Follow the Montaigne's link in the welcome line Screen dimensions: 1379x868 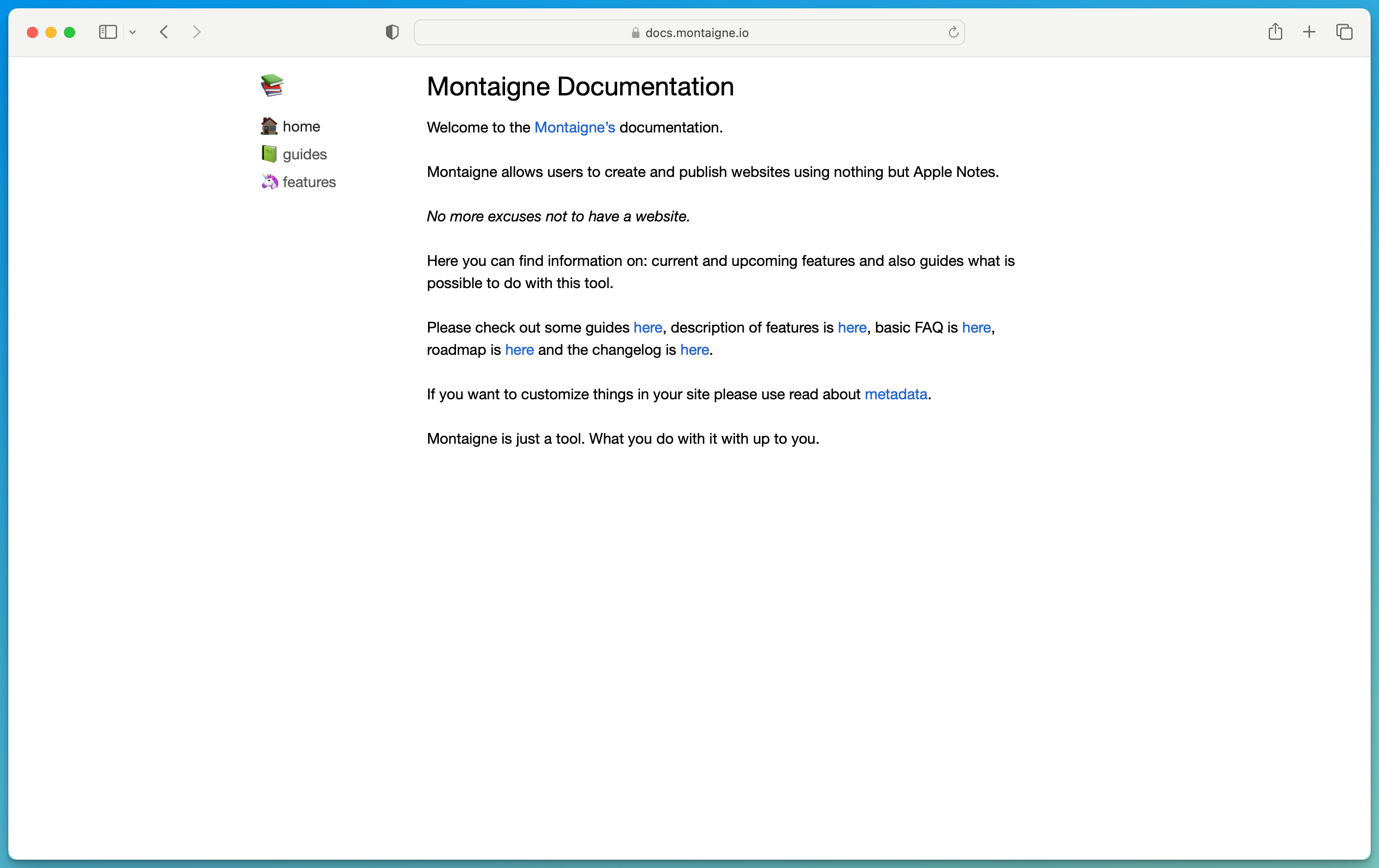(x=575, y=127)
